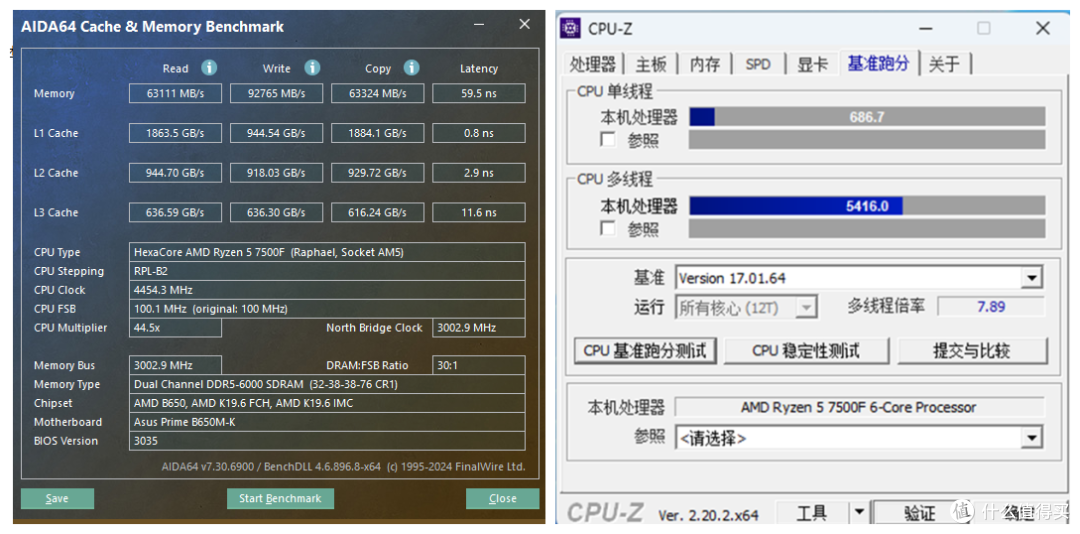This screenshot has height=534, width=1080.
Task: Toggle the single-thread 参照 checkbox
Action: click(608, 139)
